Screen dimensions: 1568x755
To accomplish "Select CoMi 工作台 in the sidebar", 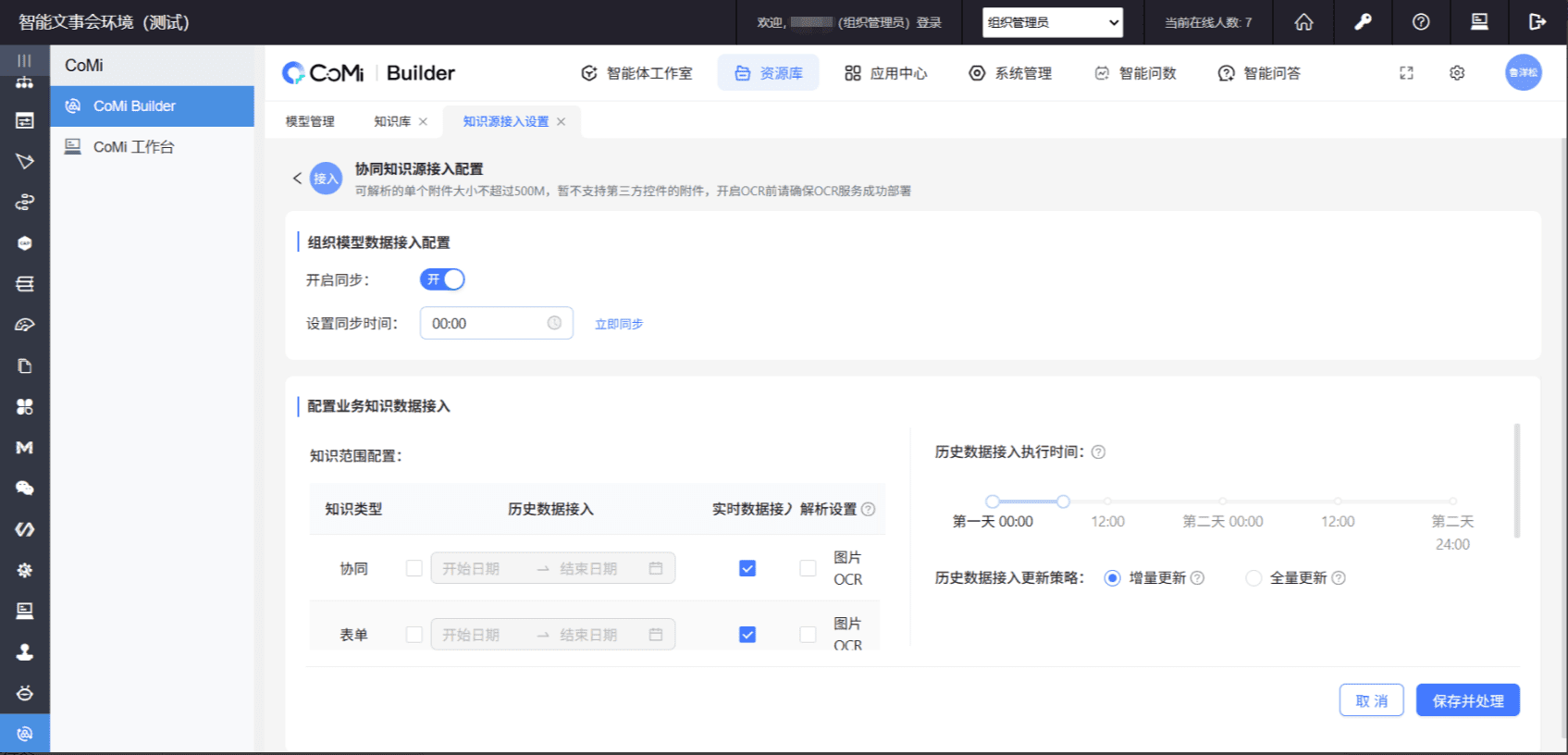I will point(152,146).
